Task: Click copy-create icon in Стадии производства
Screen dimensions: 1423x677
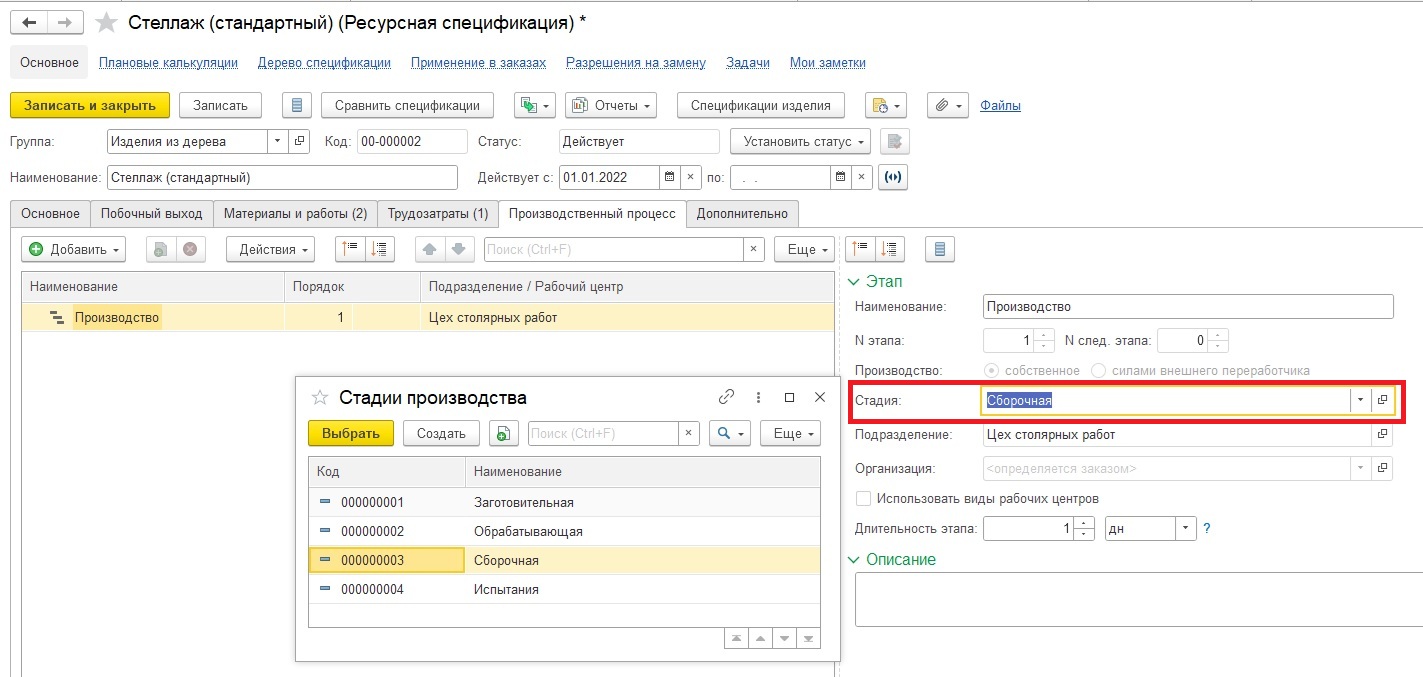Action: 503,433
